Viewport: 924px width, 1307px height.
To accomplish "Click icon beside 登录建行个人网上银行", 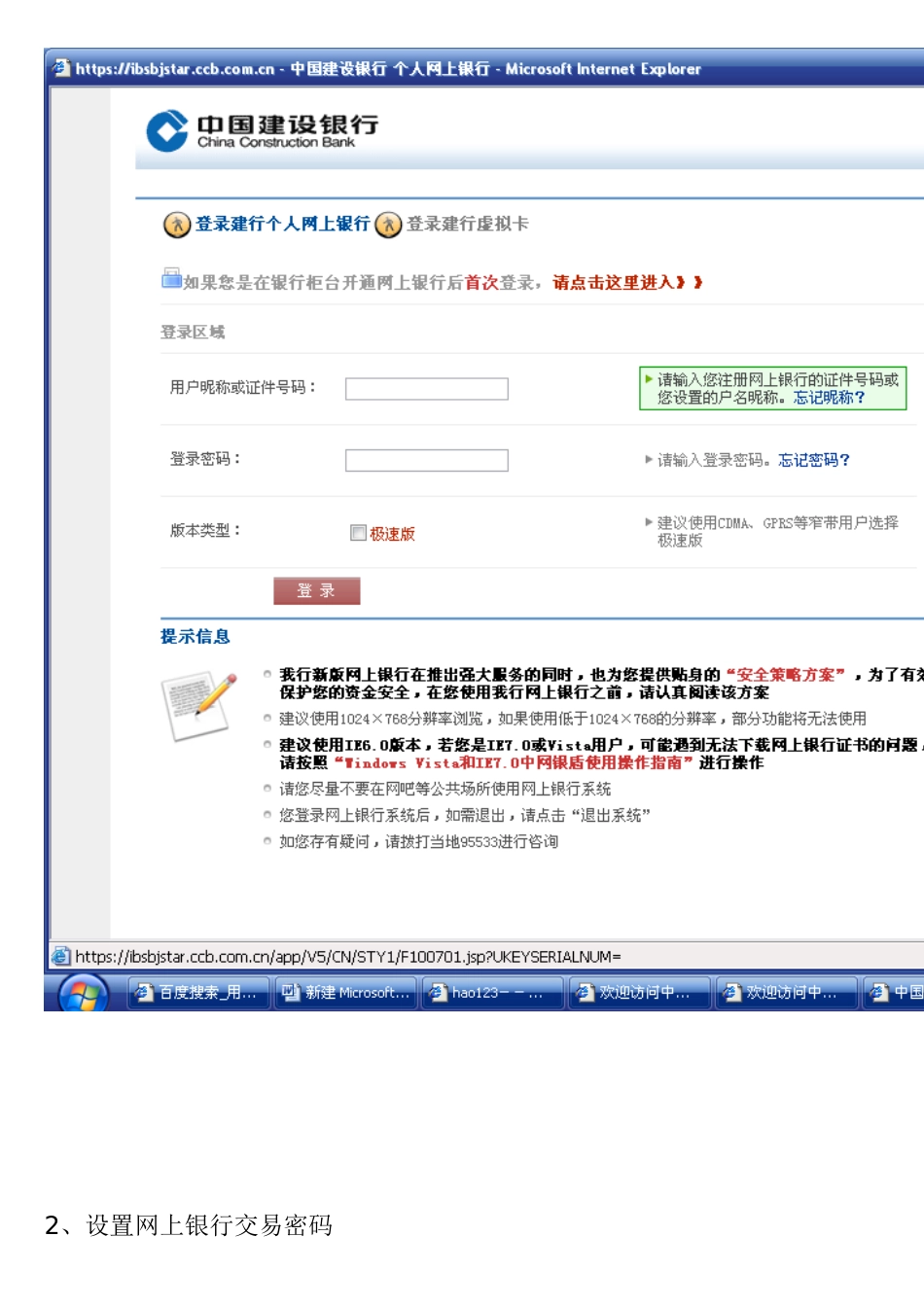I will [x=176, y=225].
